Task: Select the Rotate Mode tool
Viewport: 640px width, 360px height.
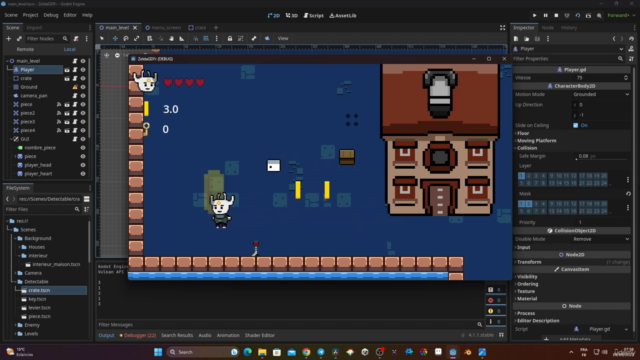Action: pyautogui.click(x=126, y=38)
